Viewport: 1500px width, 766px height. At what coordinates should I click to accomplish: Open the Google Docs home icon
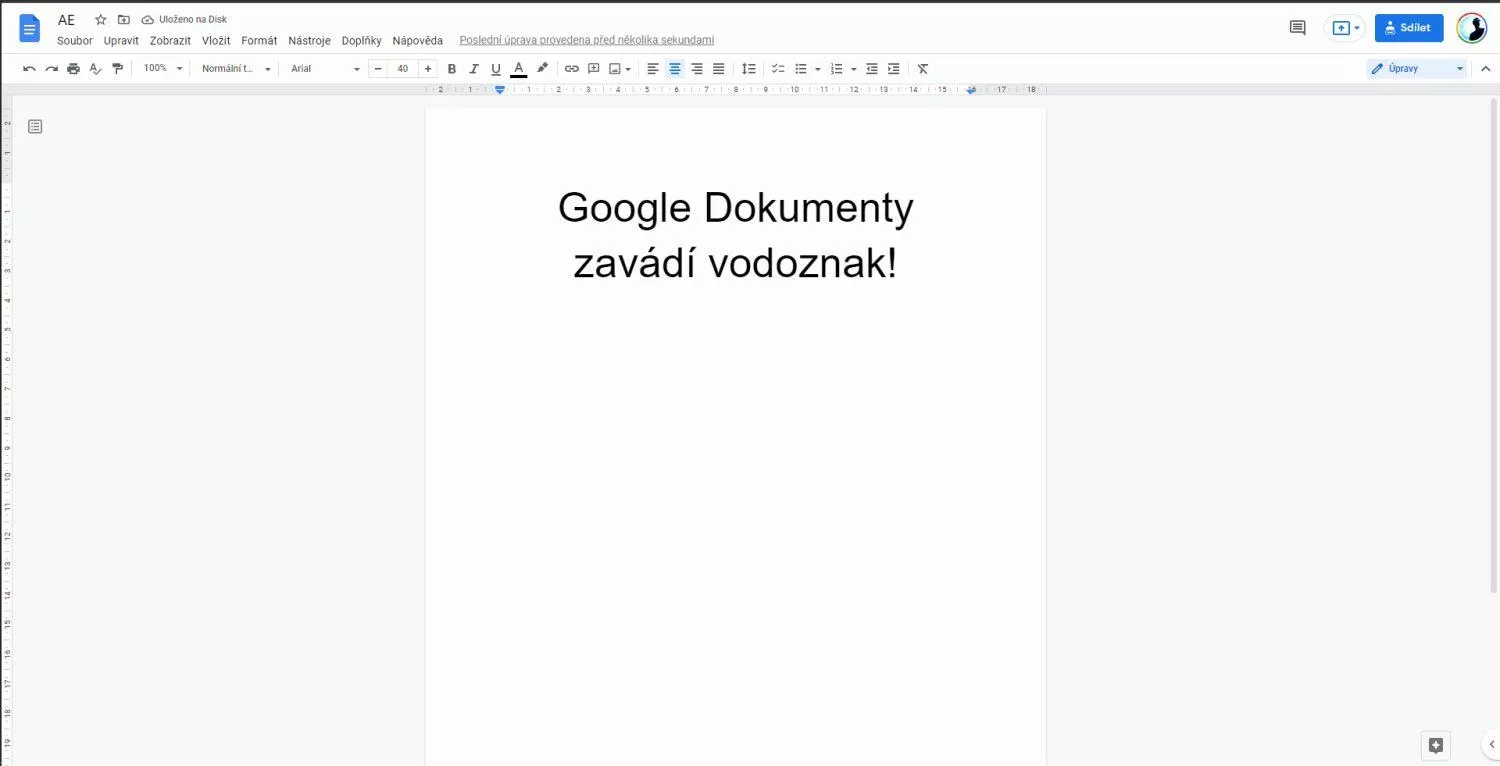30,28
